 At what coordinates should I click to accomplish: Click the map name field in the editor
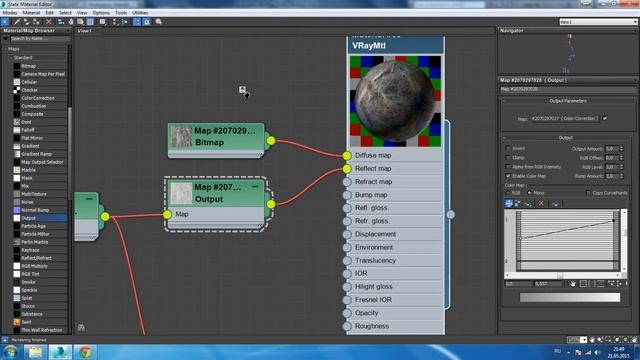click(x=568, y=89)
